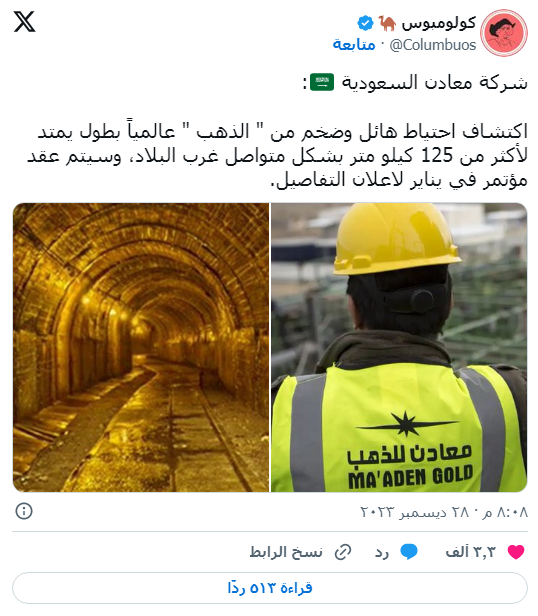The height and width of the screenshot is (616, 538).
Task: Follow the account via متابعة link
Action: [354, 44]
